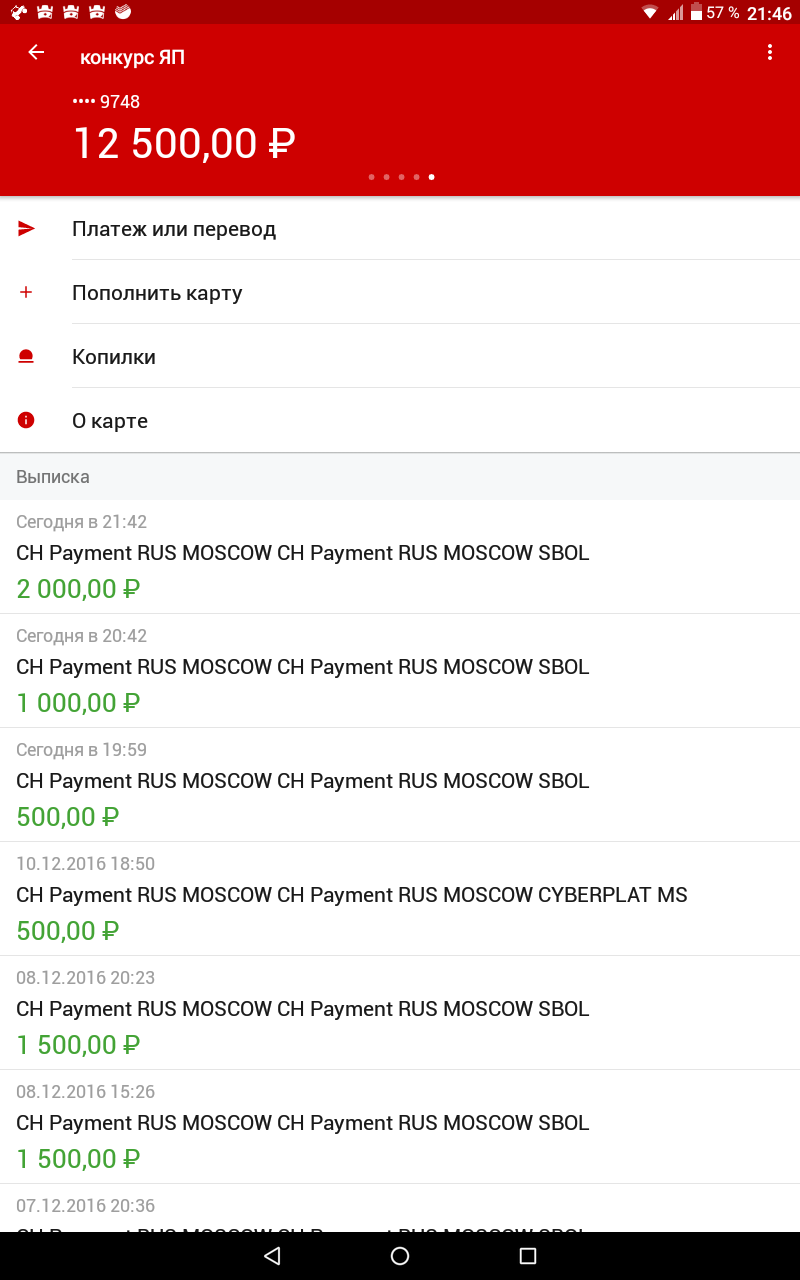Tap Android home circle button
Image resolution: width=800 pixels, height=1280 pixels.
(400, 1256)
